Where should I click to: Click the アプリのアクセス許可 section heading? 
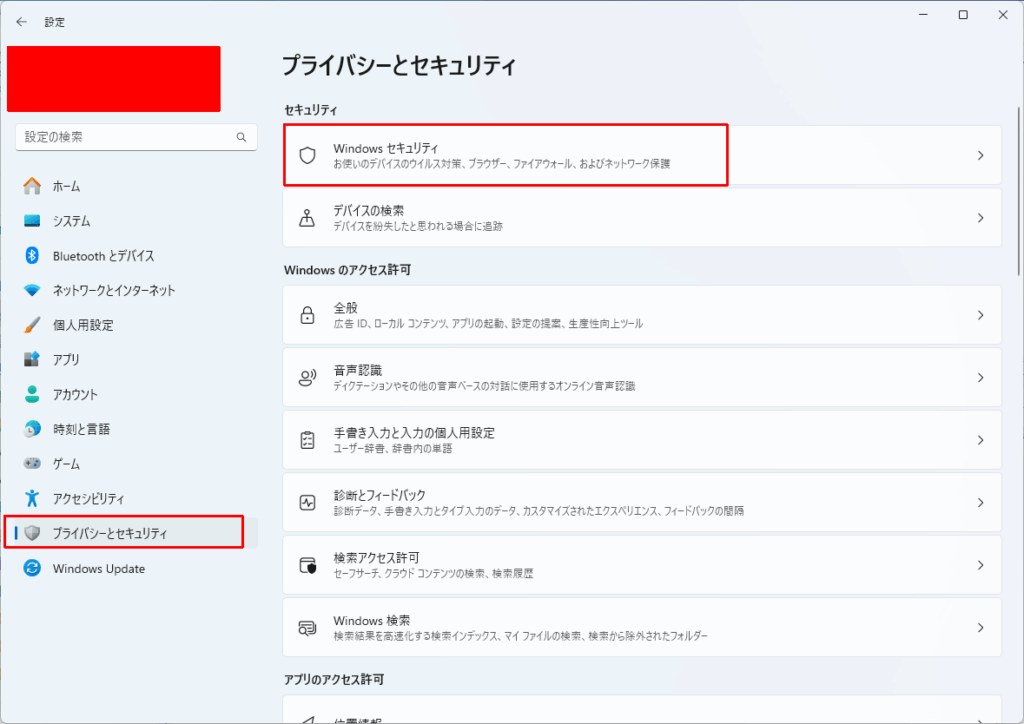[x=334, y=680]
